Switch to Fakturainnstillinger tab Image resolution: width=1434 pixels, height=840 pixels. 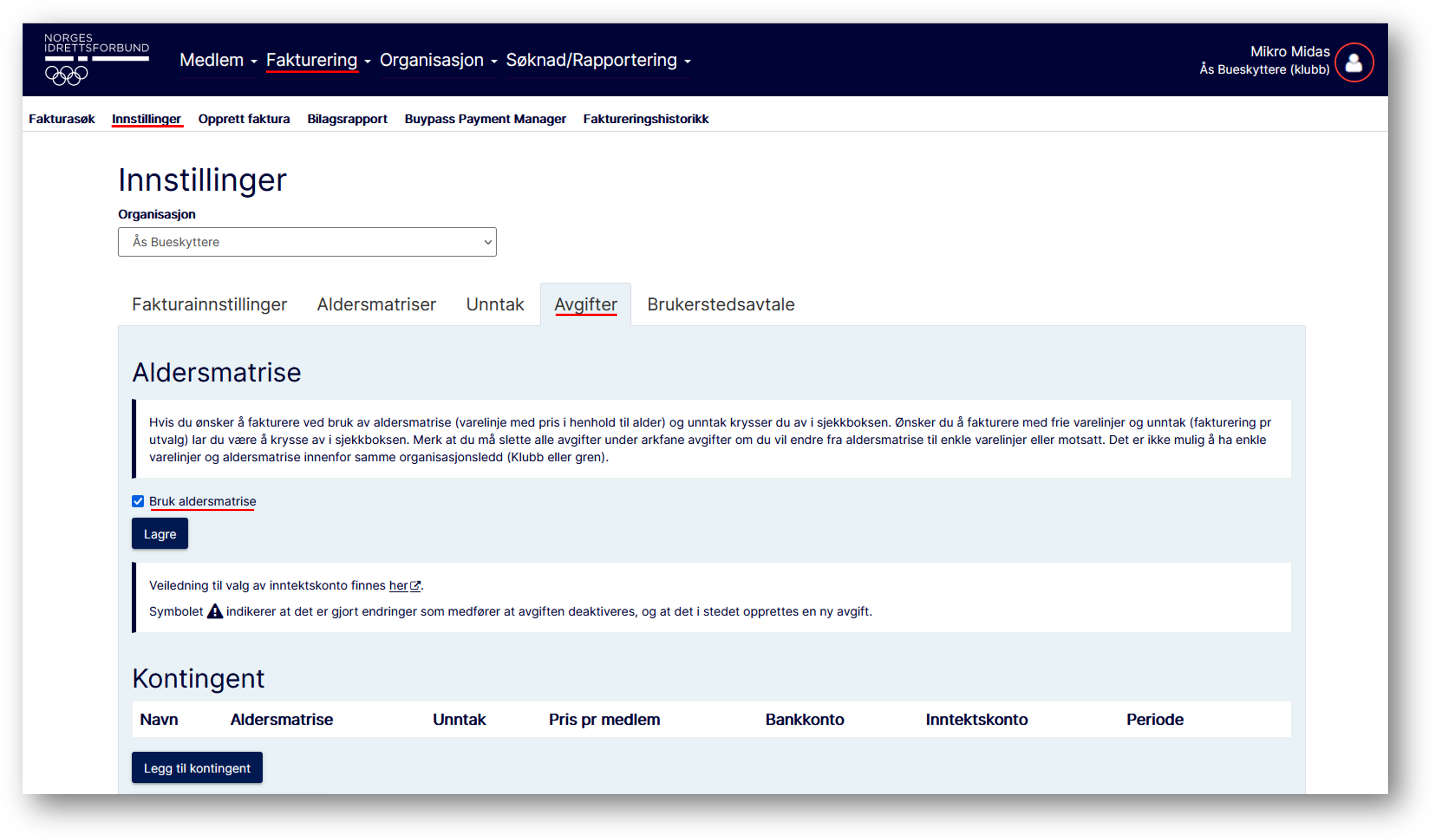[209, 305]
